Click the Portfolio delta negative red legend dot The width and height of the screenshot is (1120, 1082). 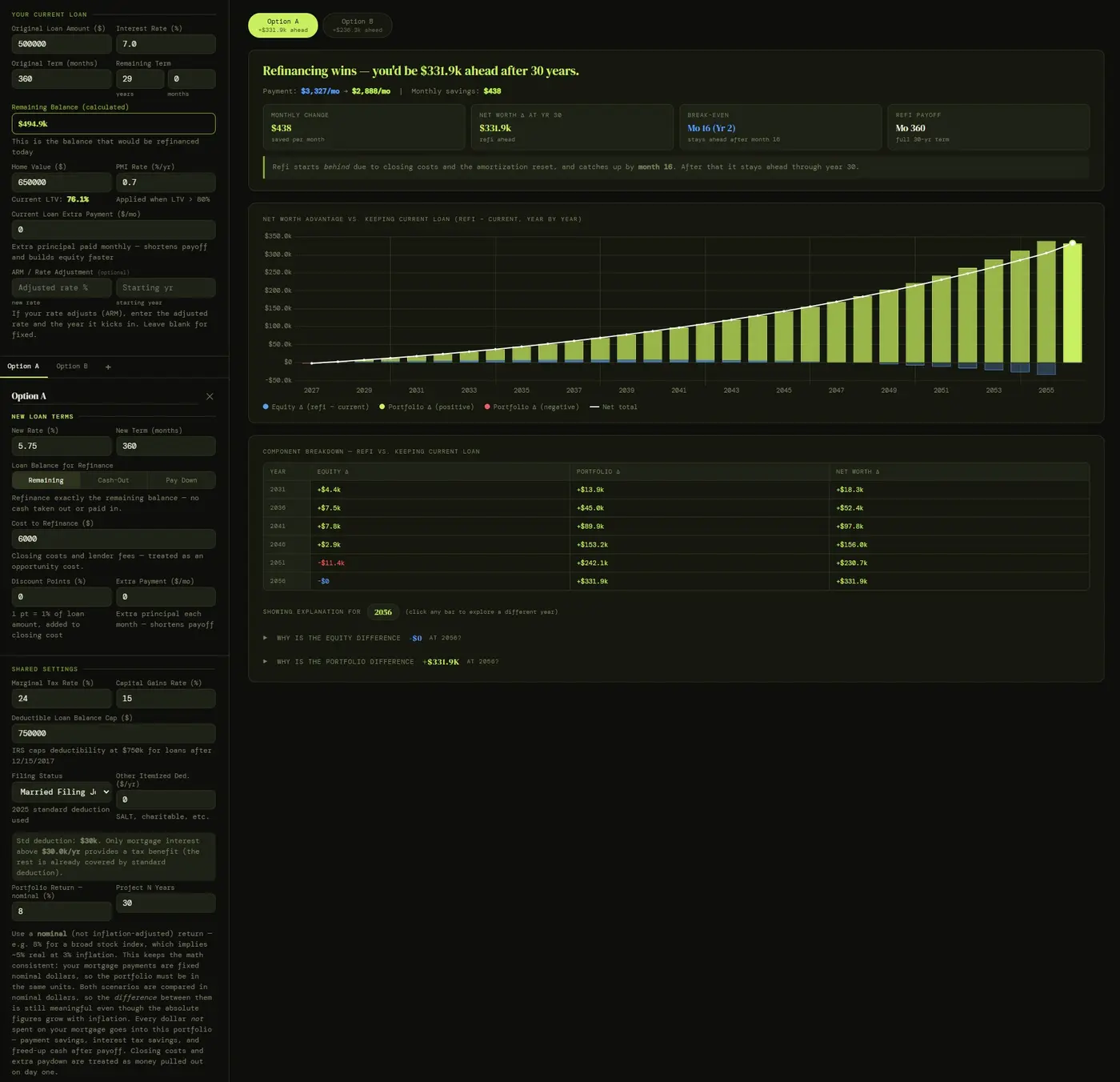click(487, 407)
